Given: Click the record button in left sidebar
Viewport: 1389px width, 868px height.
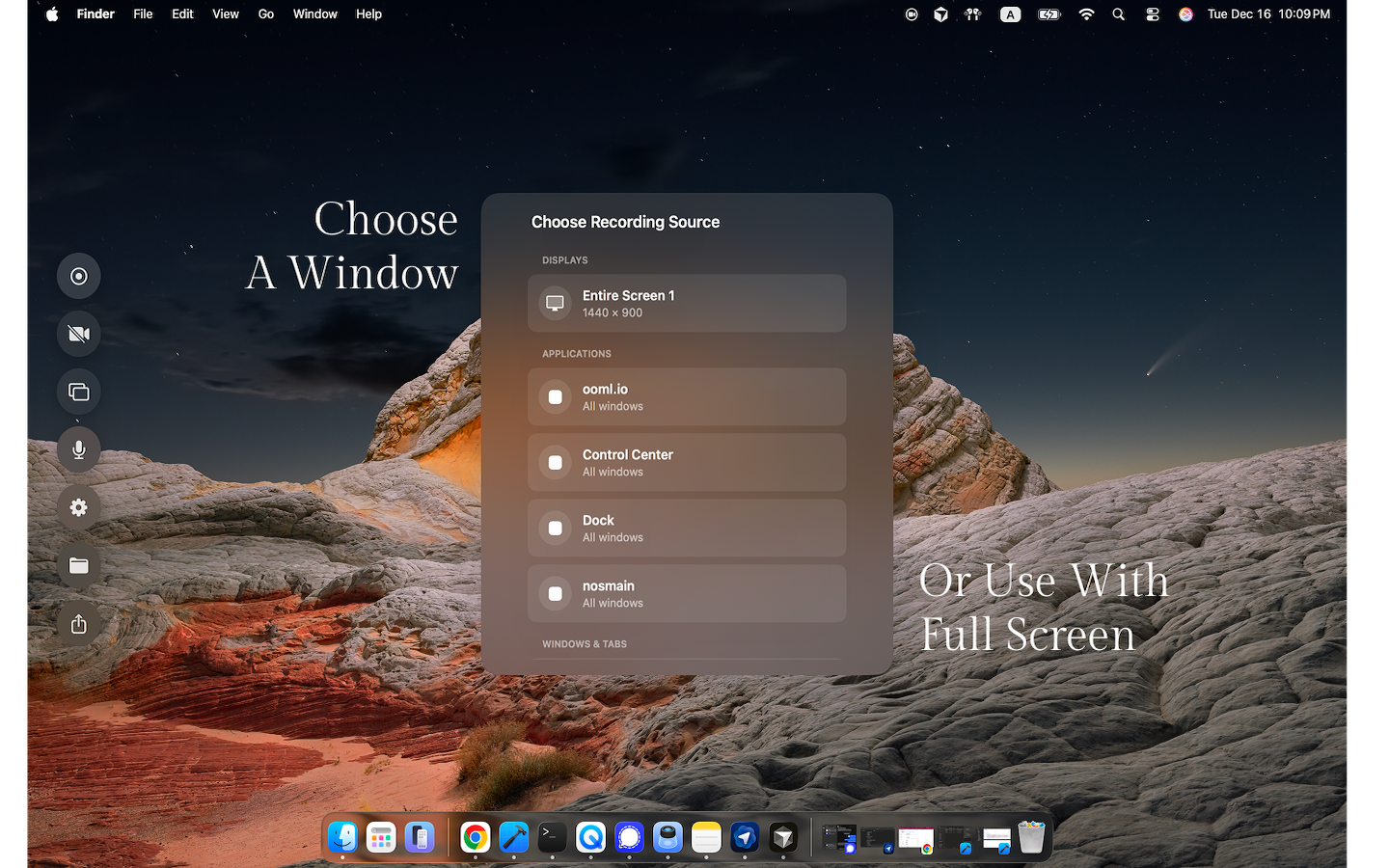Looking at the screenshot, I should [x=79, y=277].
